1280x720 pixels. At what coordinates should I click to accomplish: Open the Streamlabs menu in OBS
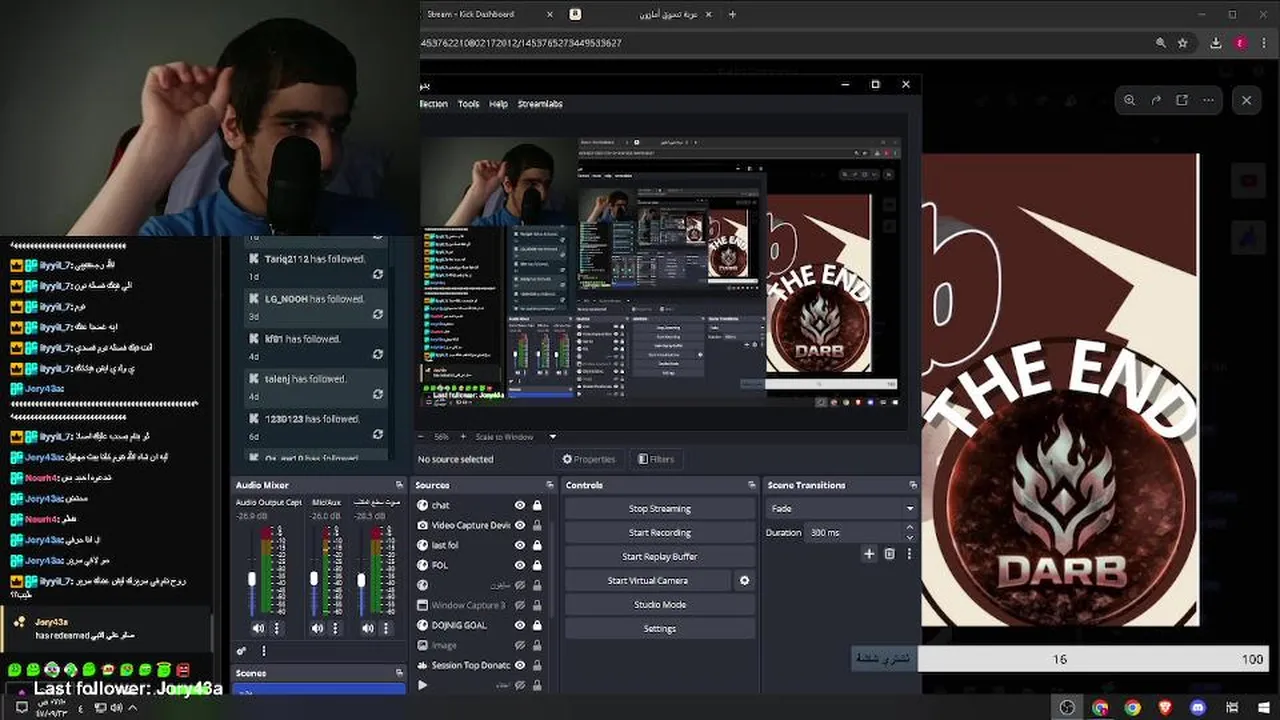point(540,104)
